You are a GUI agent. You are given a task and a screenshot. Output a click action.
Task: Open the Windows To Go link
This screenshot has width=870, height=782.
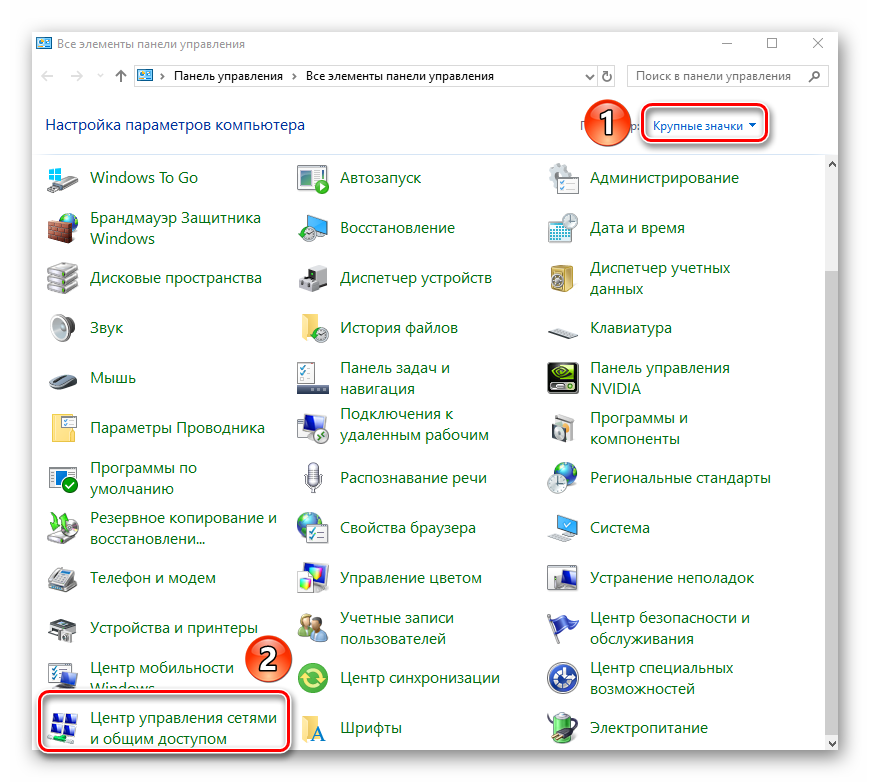(144, 178)
